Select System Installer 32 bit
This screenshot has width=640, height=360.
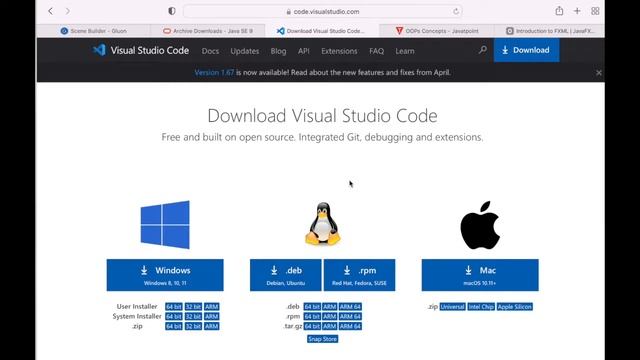(193, 316)
